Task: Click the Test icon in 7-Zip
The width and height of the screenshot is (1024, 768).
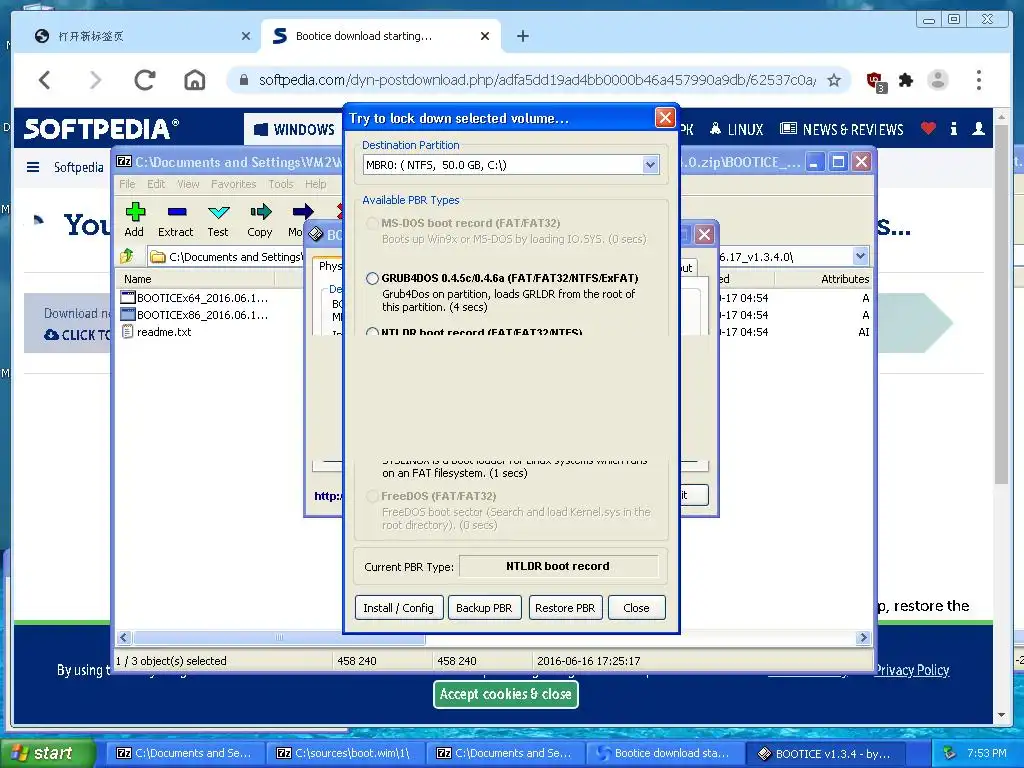Action: 218,212
